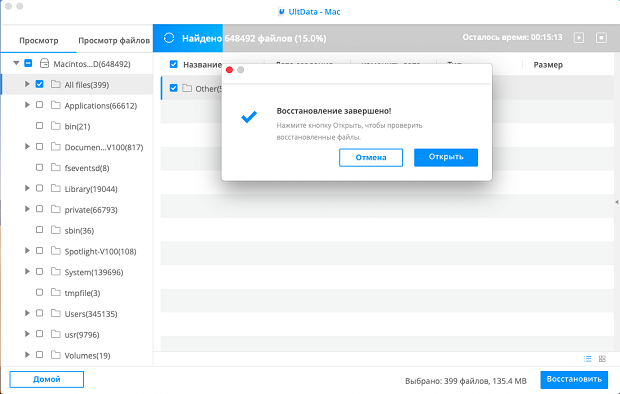Resume scan with the play button
Image resolution: width=620 pixels, height=394 pixels.
pyautogui.click(x=579, y=38)
